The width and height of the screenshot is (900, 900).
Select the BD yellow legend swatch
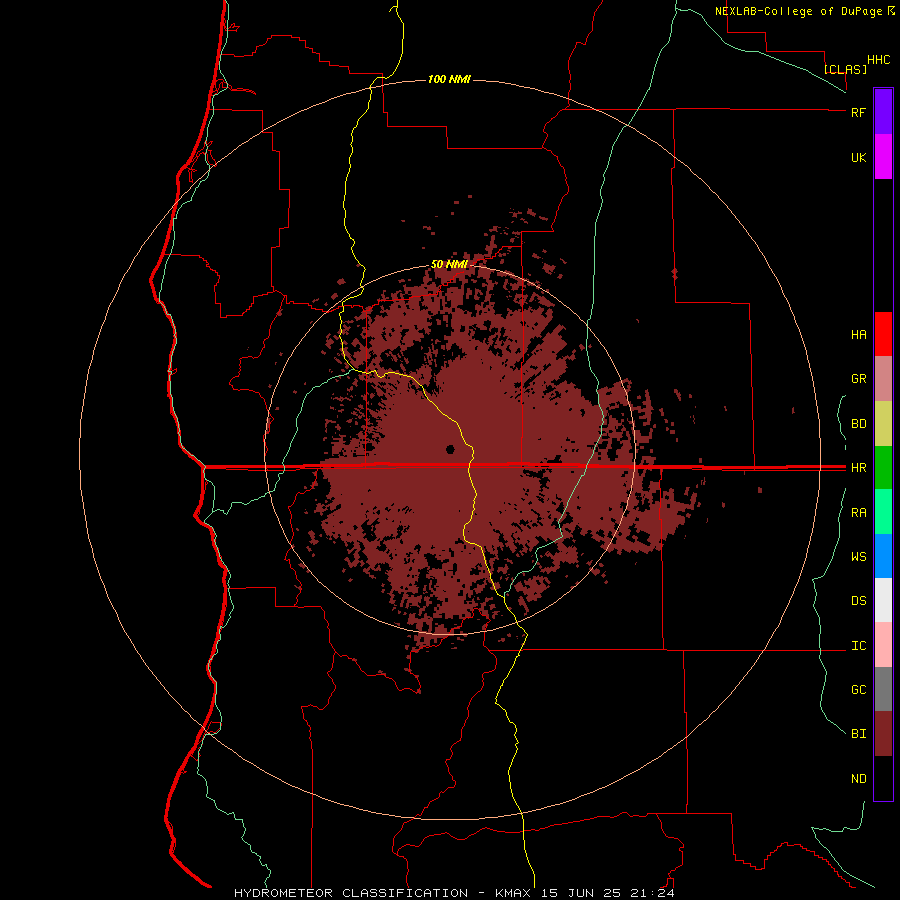pos(883,424)
